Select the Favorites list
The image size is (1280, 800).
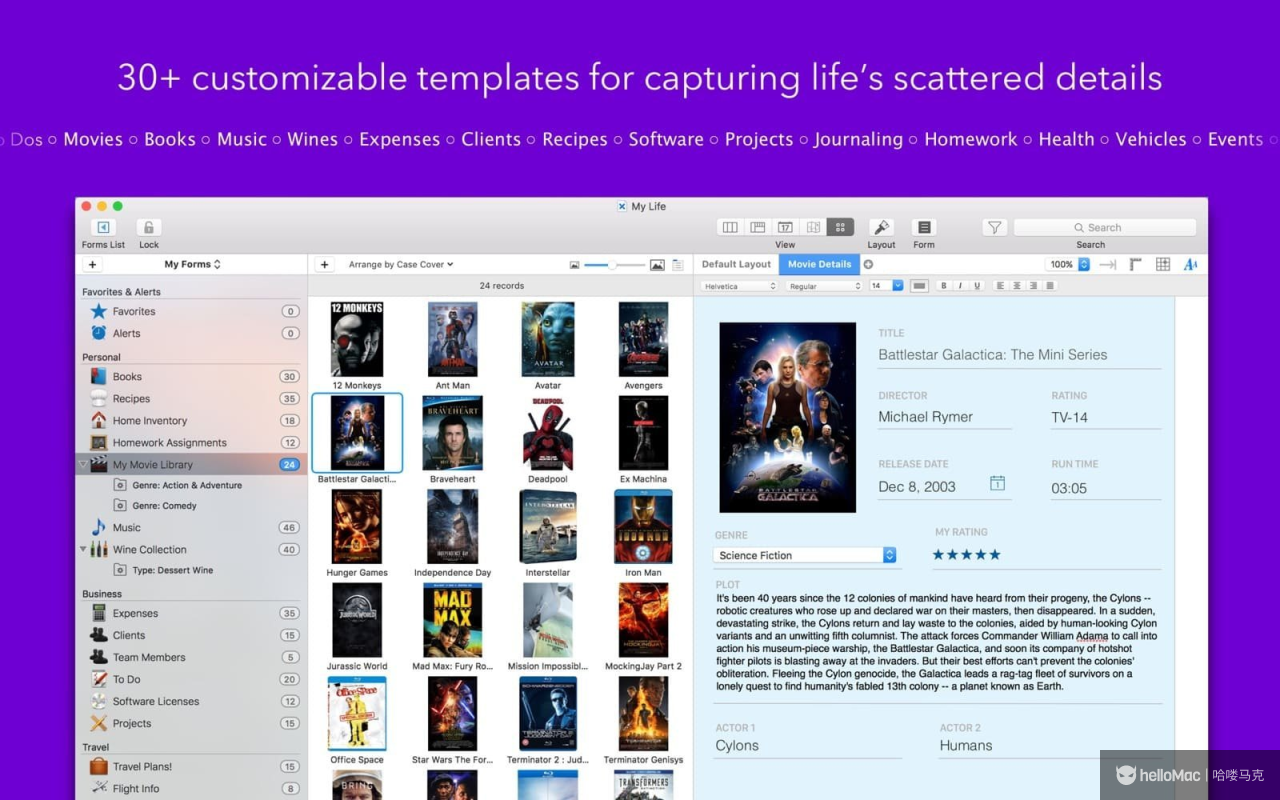click(x=192, y=312)
